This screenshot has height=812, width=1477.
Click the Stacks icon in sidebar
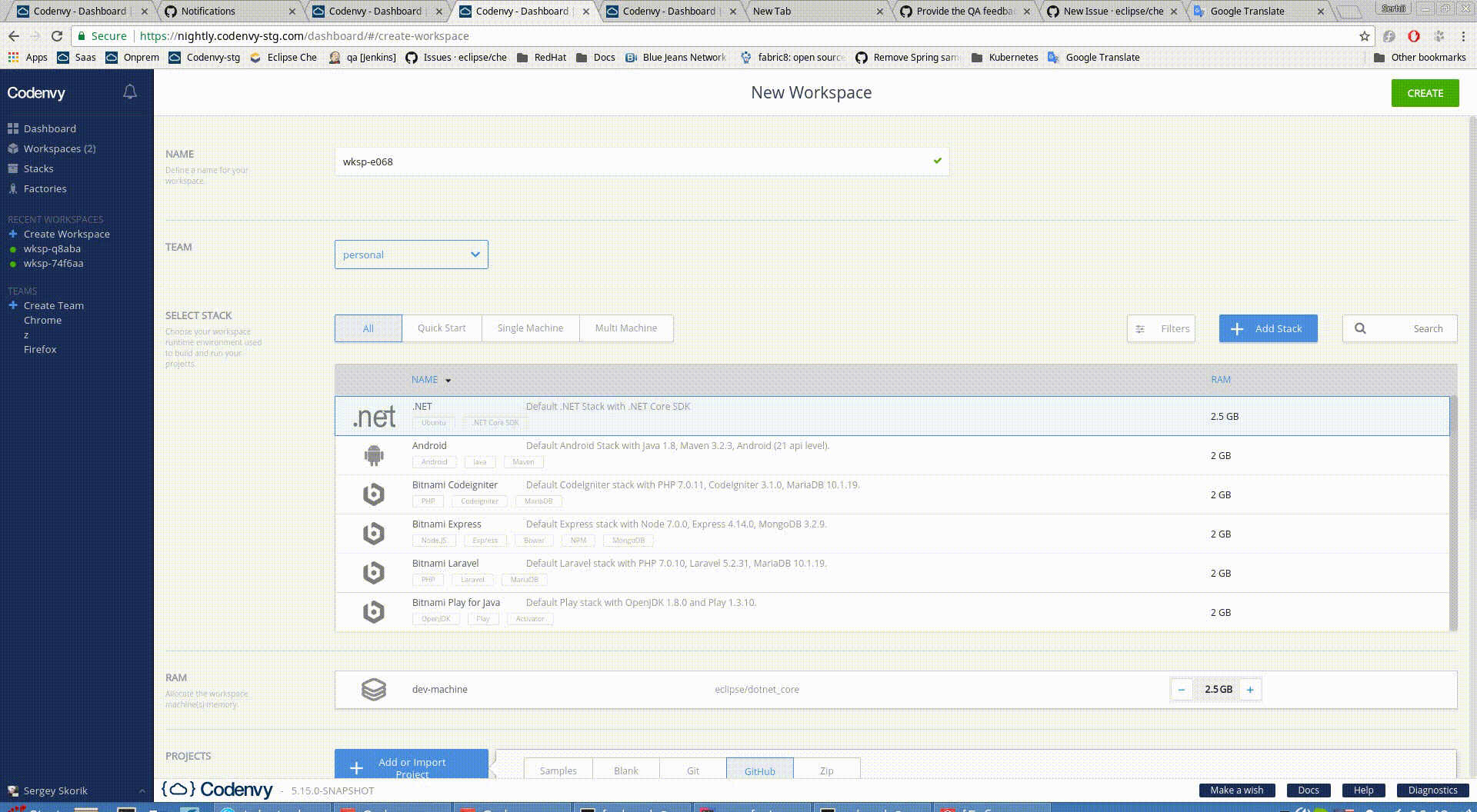pyautogui.click(x=13, y=168)
